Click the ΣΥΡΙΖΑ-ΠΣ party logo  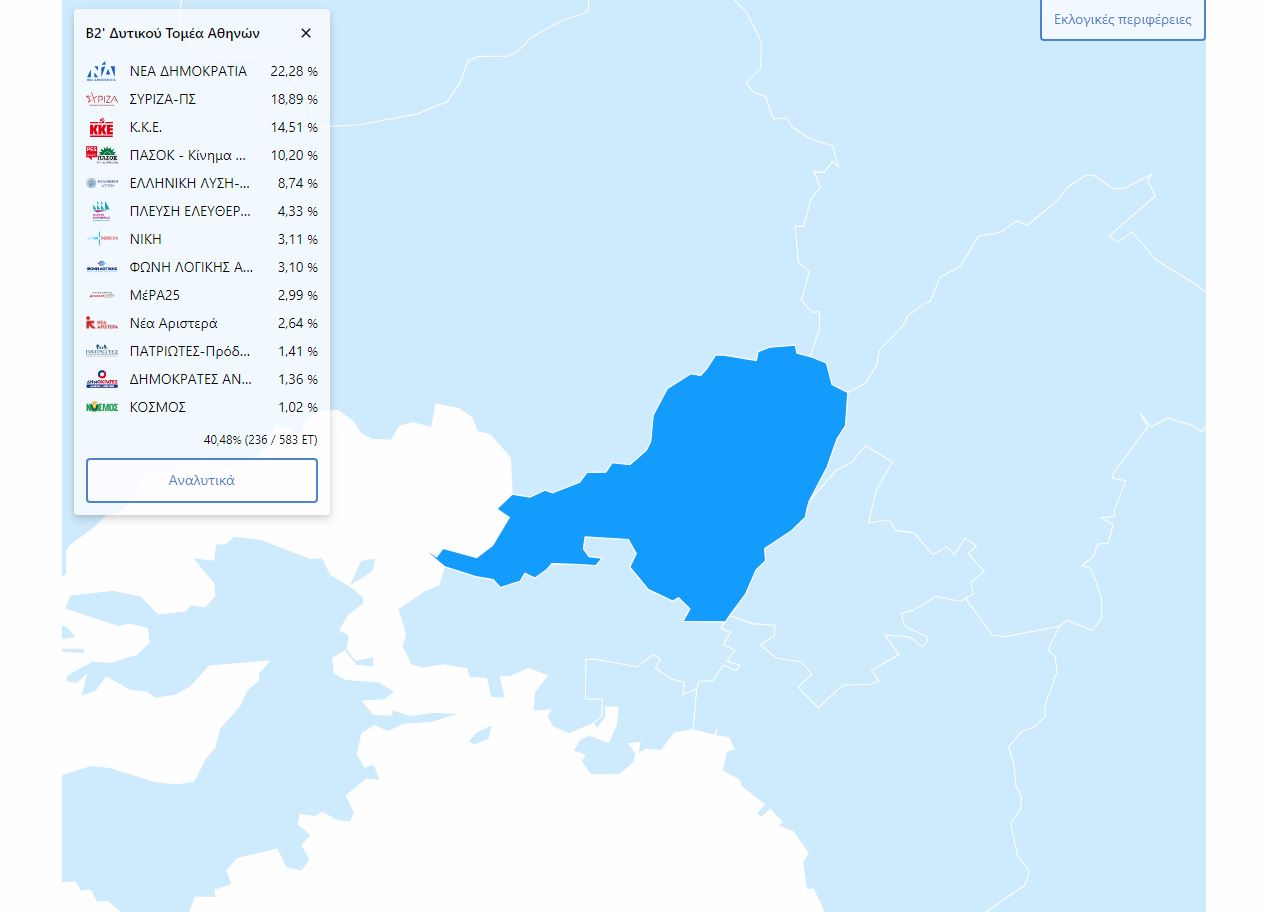click(x=102, y=100)
